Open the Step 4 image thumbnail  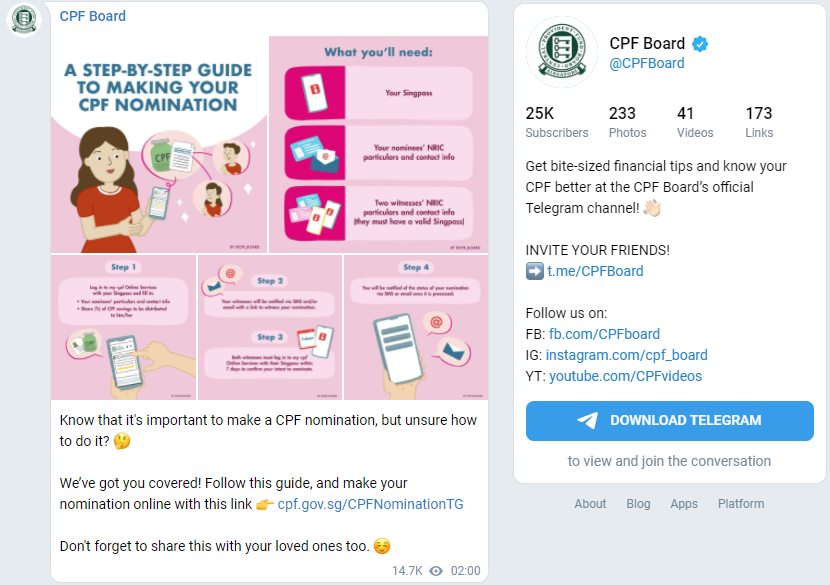click(x=416, y=327)
